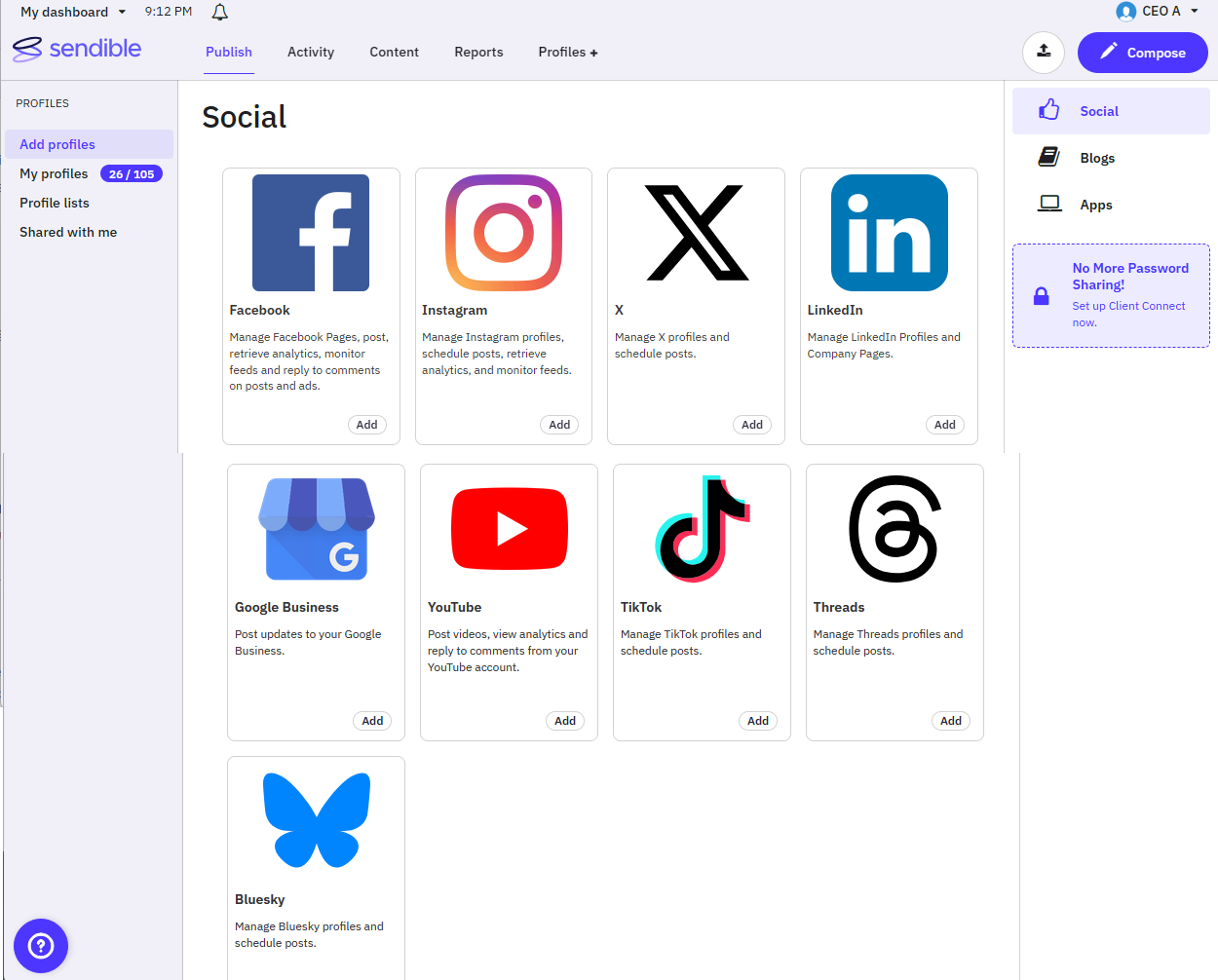Viewport: 1218px width, 980px height.
Task: Click the Google Business logo
Action: [317, 529]
